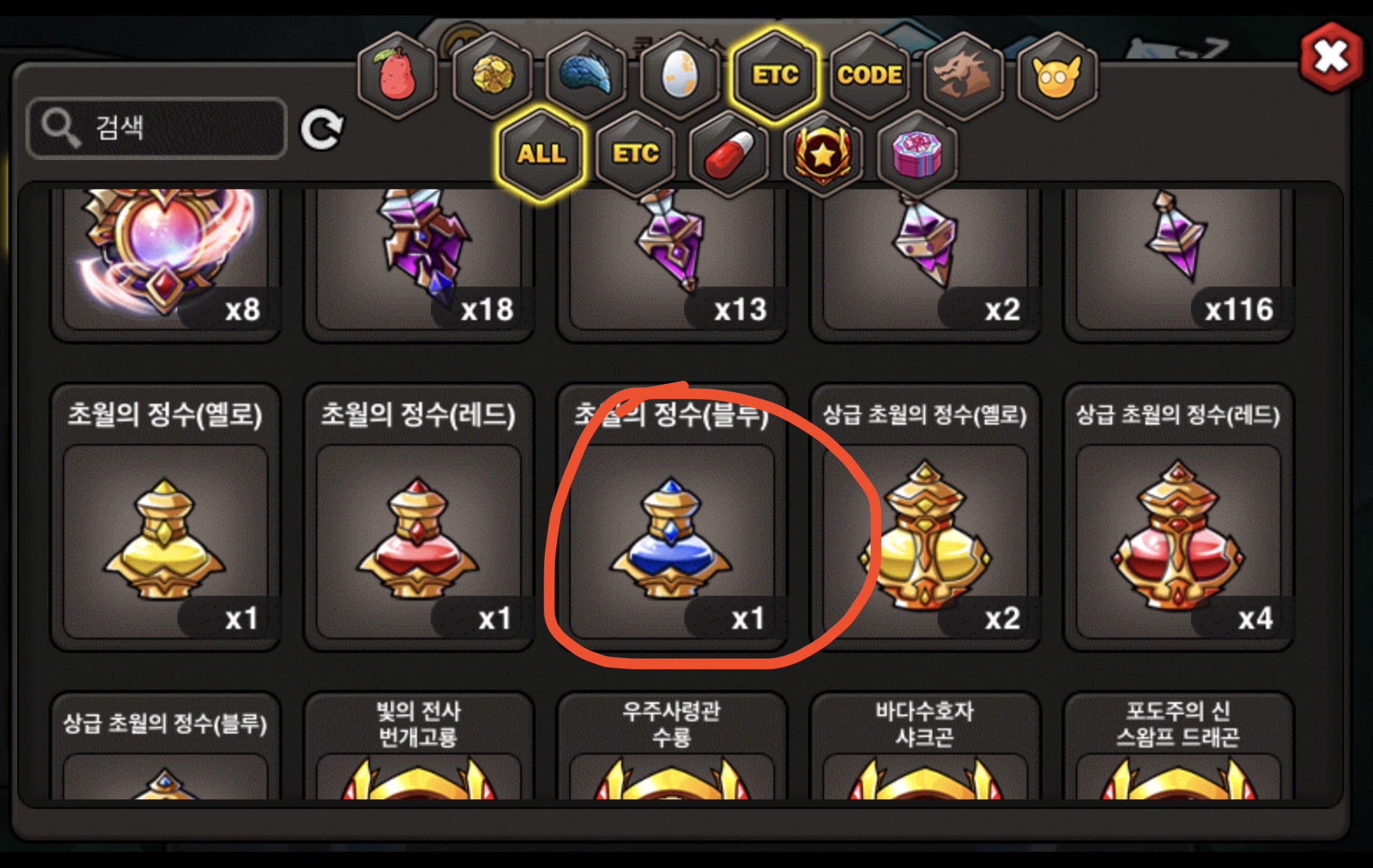Open the yellow gem category filter
This screenshot has height=868, width=1373.
pyautogui.click(x=492, y=75)
